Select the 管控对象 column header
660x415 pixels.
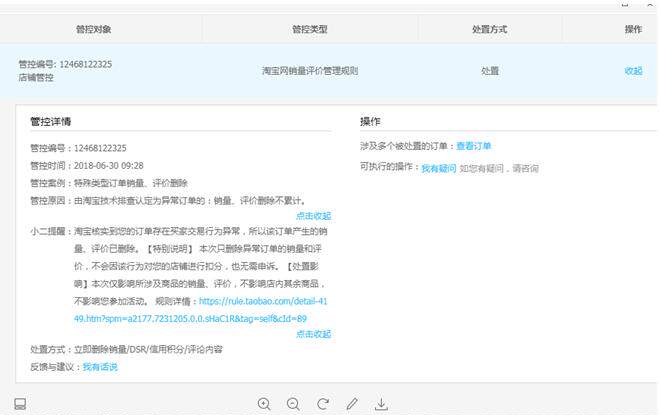point(93,29)
